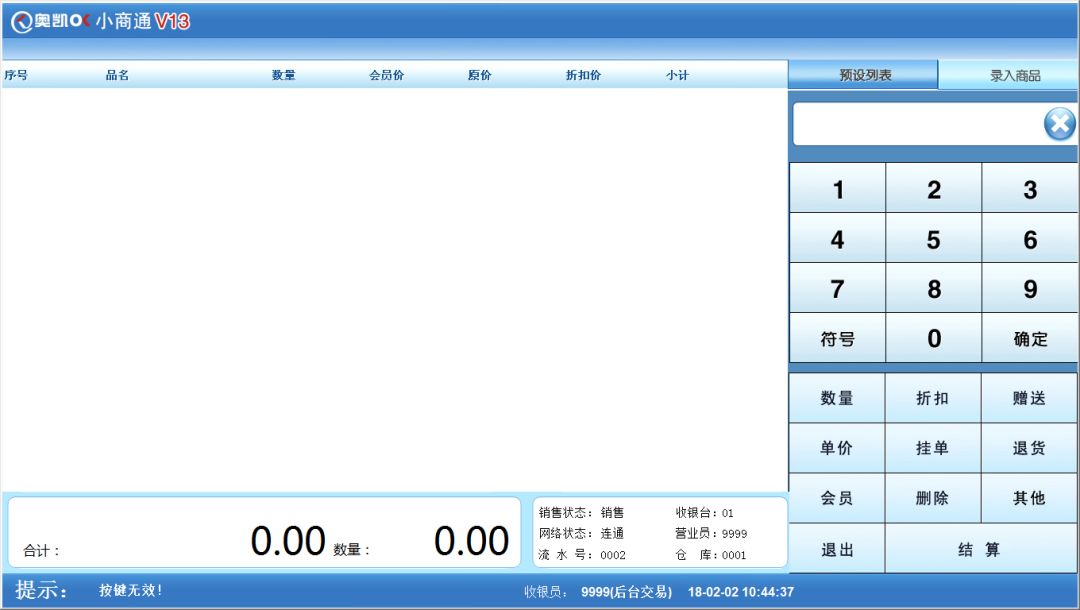
Task: Open member lookup via 会员
Action: (837, 498)
